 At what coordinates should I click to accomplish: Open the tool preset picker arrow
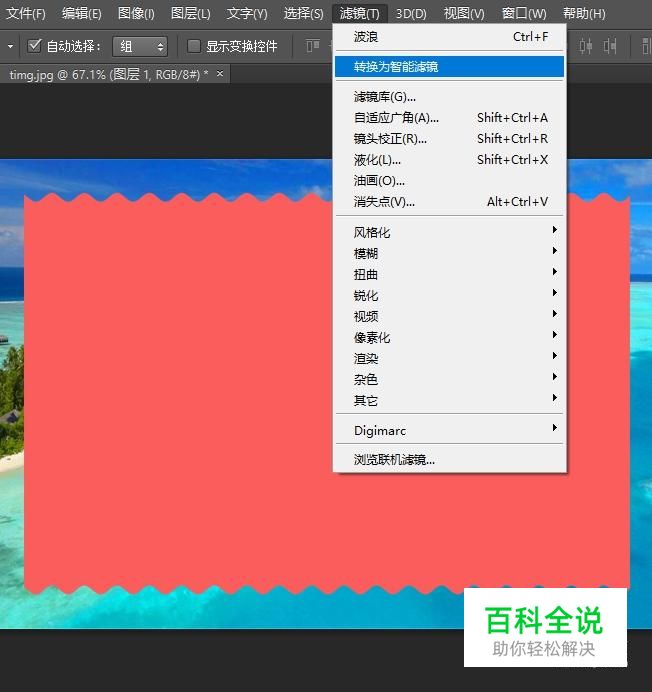click(10, 46)
